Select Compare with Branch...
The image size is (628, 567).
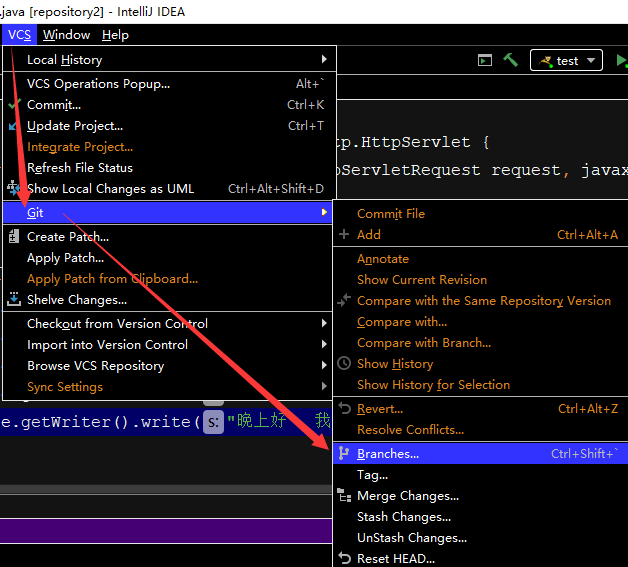pos(481,343)
